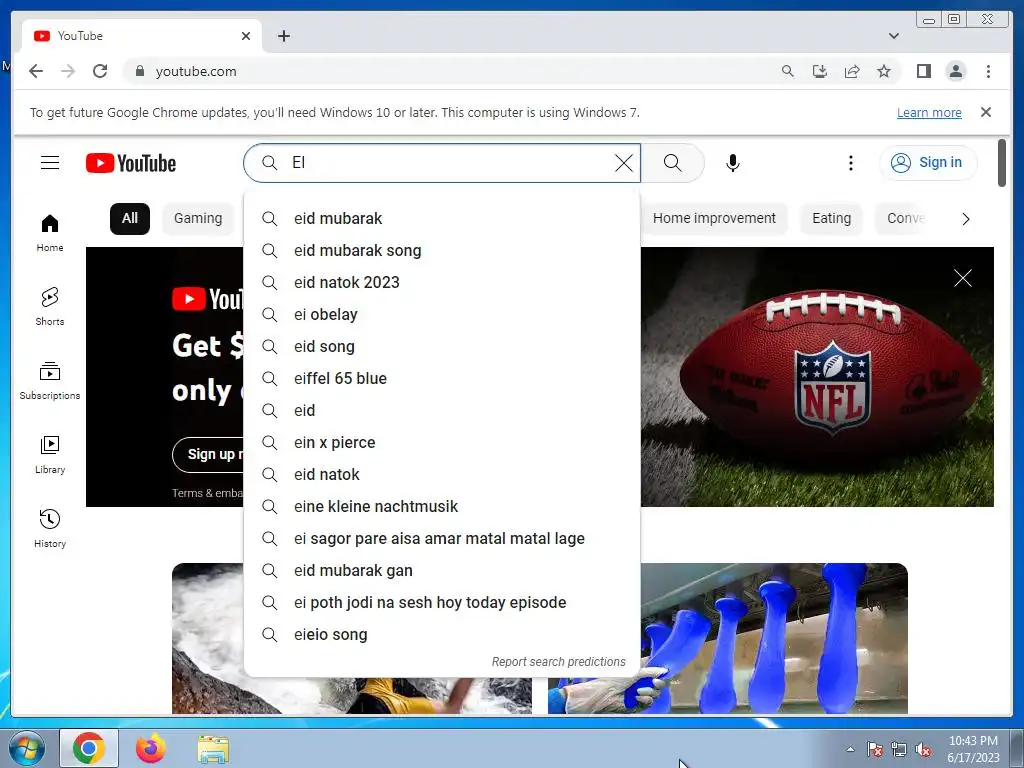Click the Chrome zoom magnifier icon
This screenshot has height=768, width=1024.
(788, 71)
